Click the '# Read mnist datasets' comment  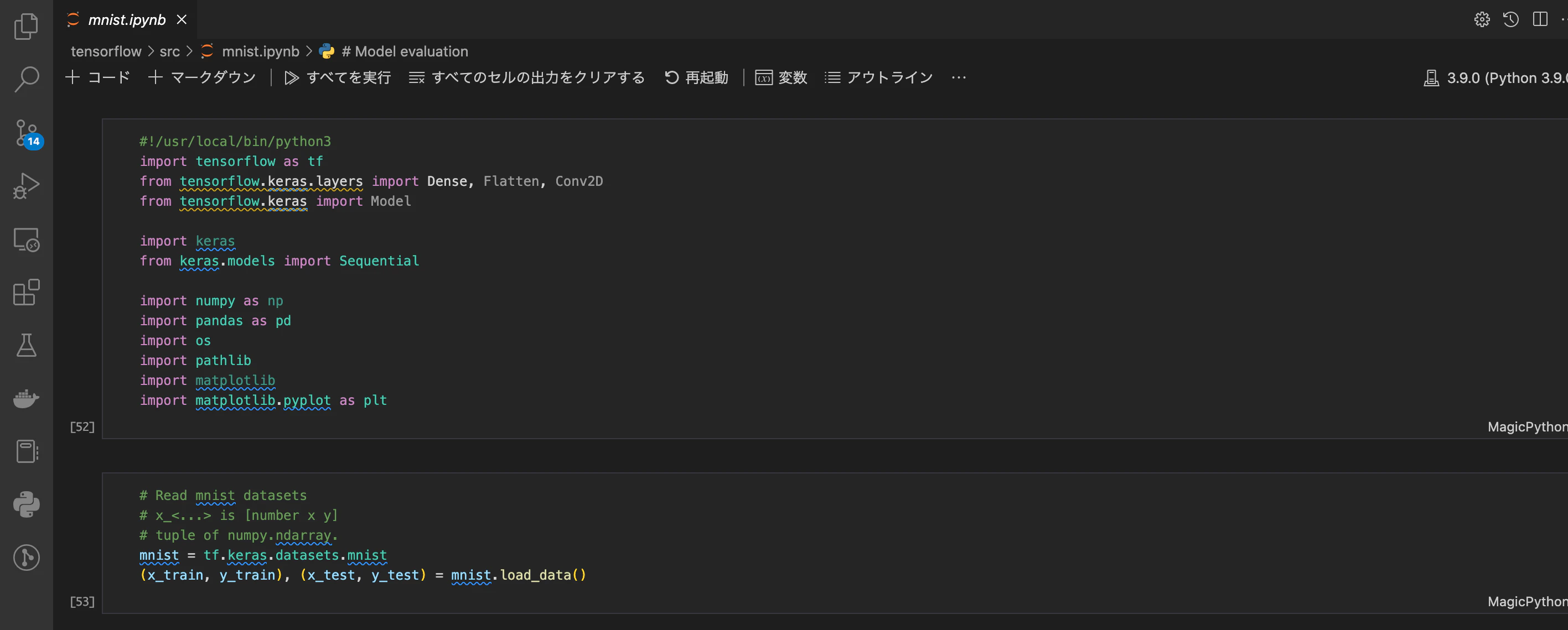[x=223, y=496]
